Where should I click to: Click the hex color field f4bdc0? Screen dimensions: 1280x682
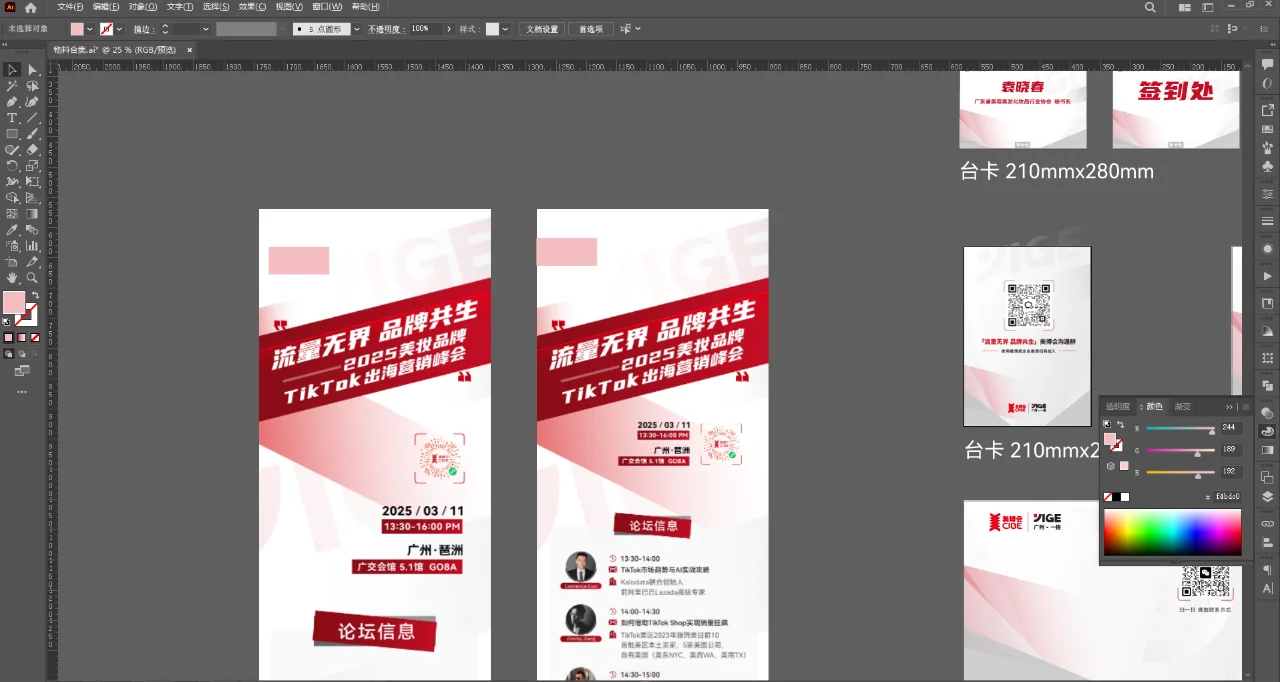point(1226,496)
